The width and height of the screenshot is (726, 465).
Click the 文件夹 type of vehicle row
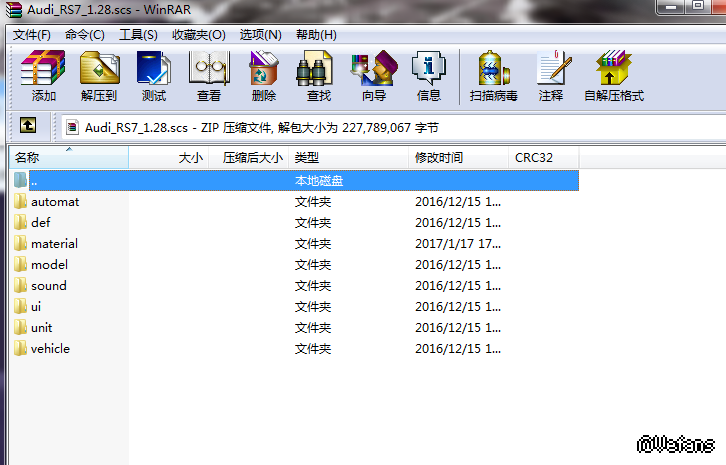click(x=313, y=349)
